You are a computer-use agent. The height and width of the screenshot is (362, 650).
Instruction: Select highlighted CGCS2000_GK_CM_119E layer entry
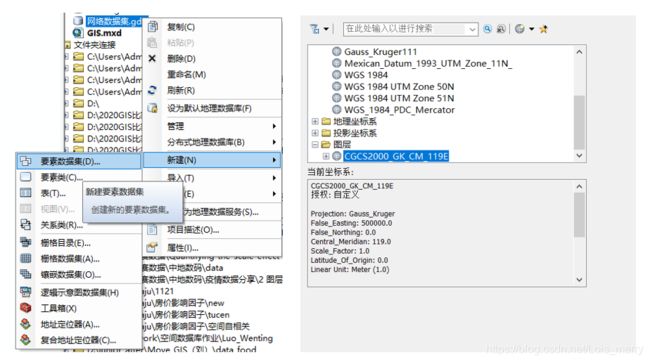(396, 156)
